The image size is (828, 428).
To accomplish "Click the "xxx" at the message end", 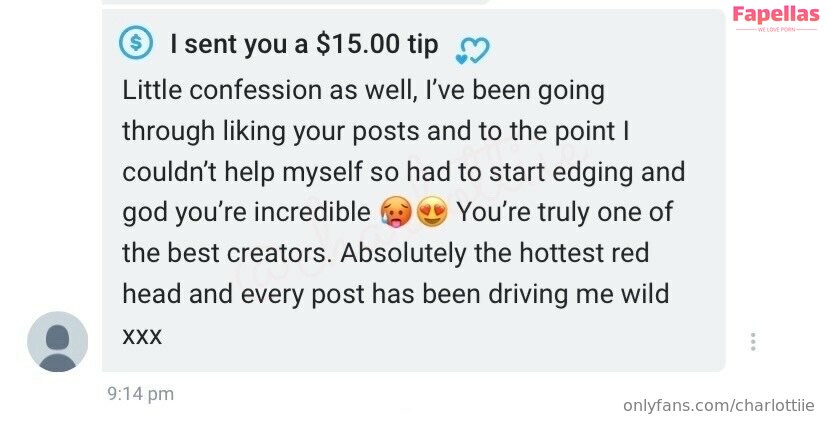I will 142,335.
